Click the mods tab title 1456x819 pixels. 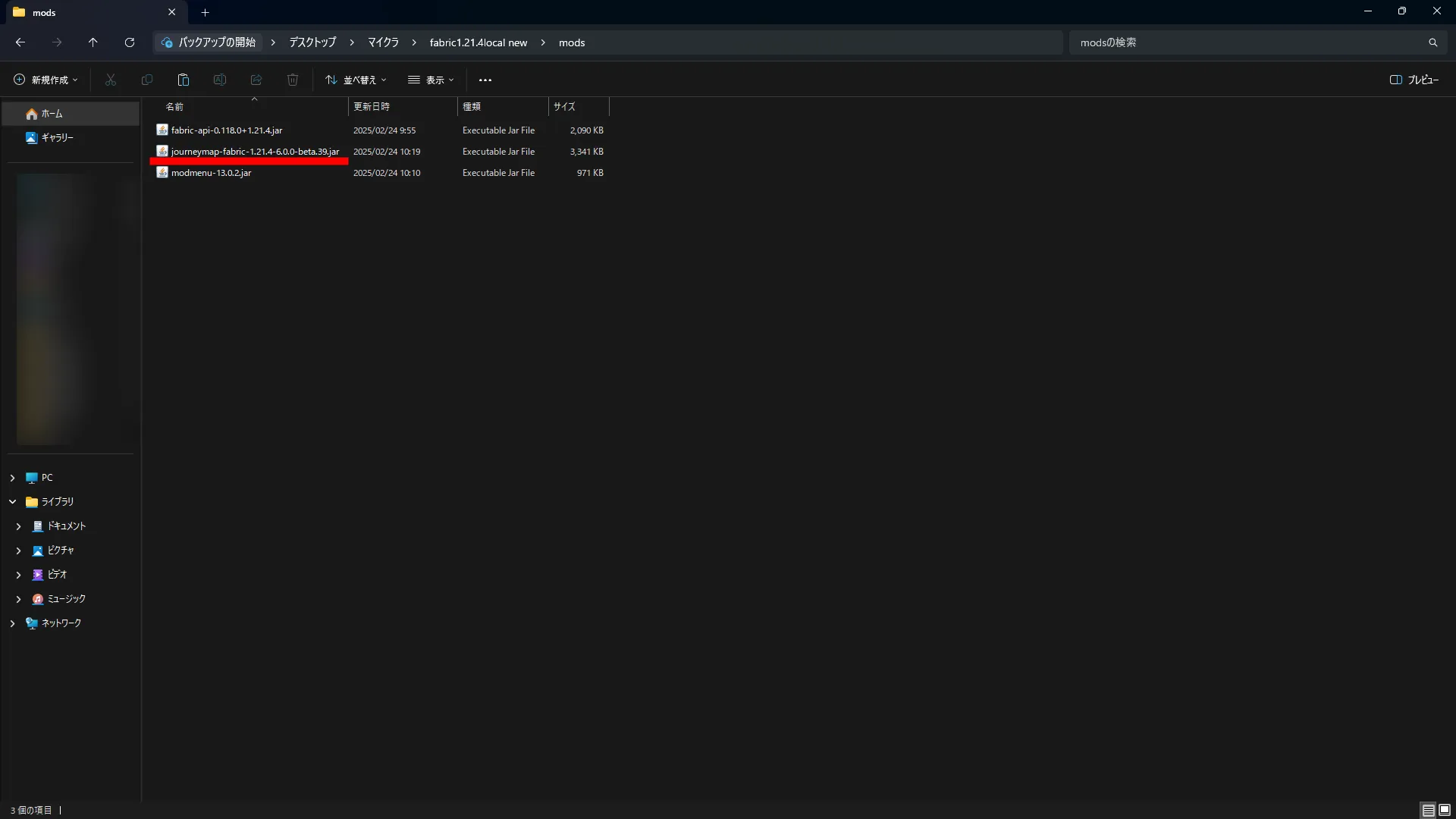point(44,12)
